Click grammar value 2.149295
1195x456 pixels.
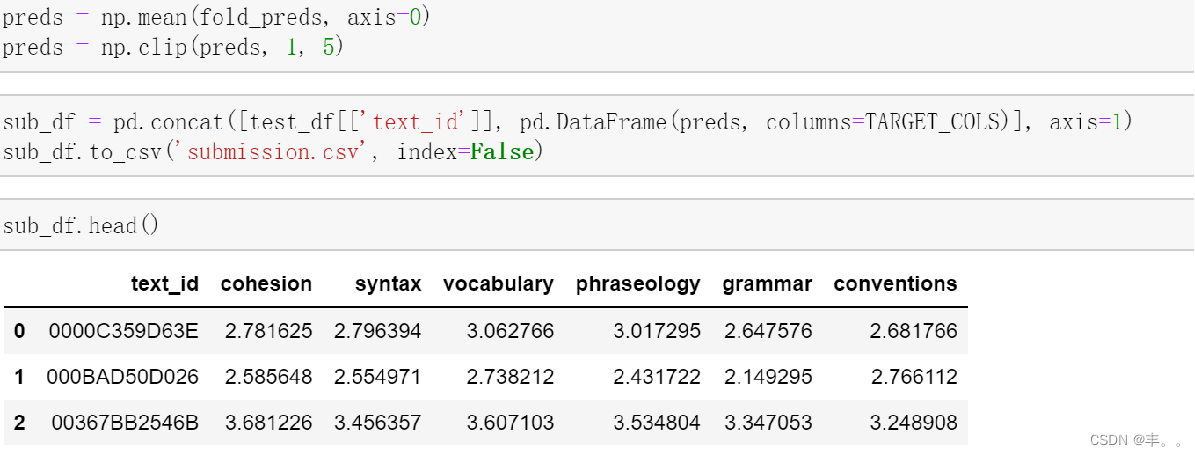pos(769,377)
